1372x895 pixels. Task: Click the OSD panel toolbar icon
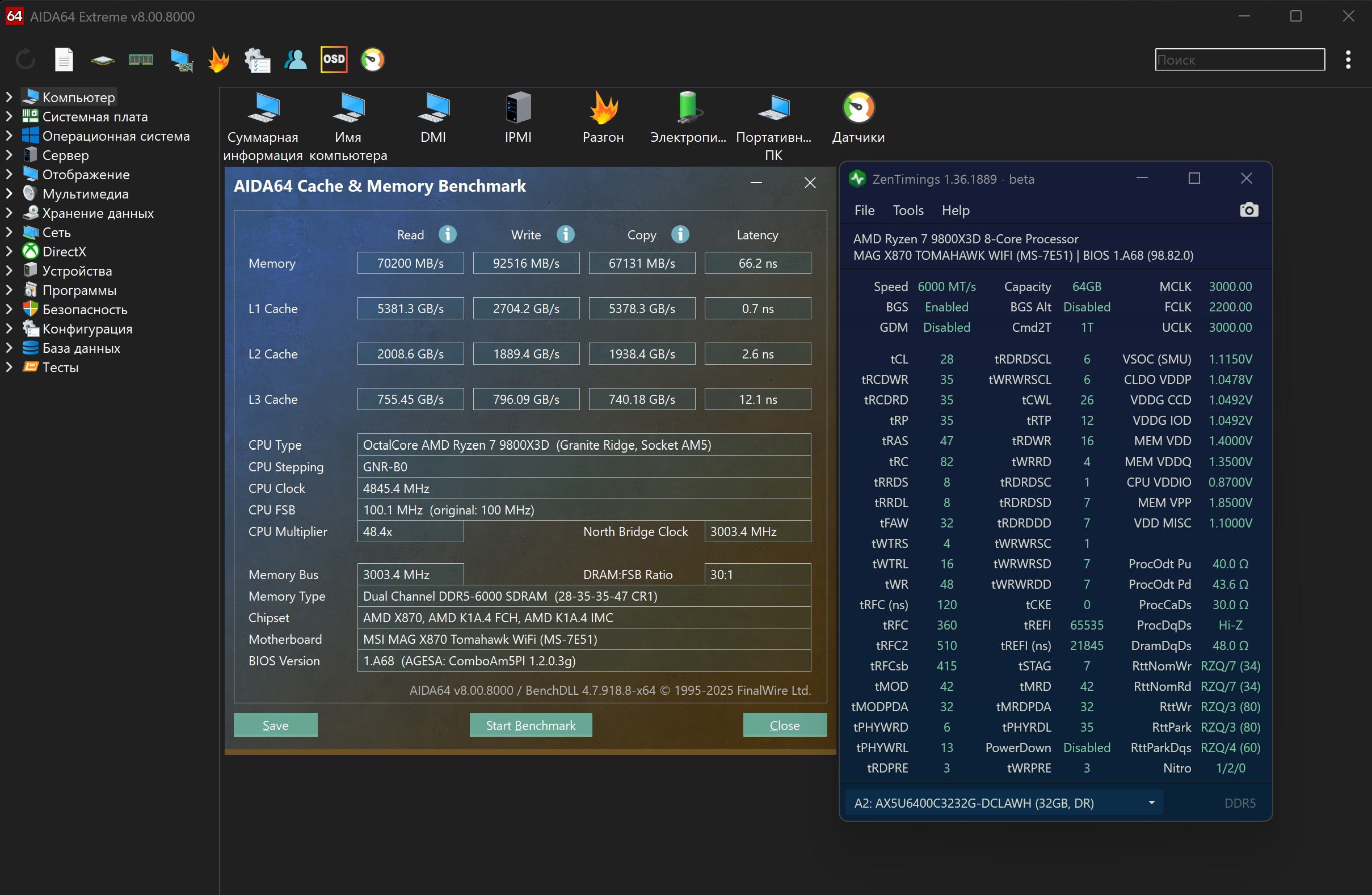tap(334, 60)
